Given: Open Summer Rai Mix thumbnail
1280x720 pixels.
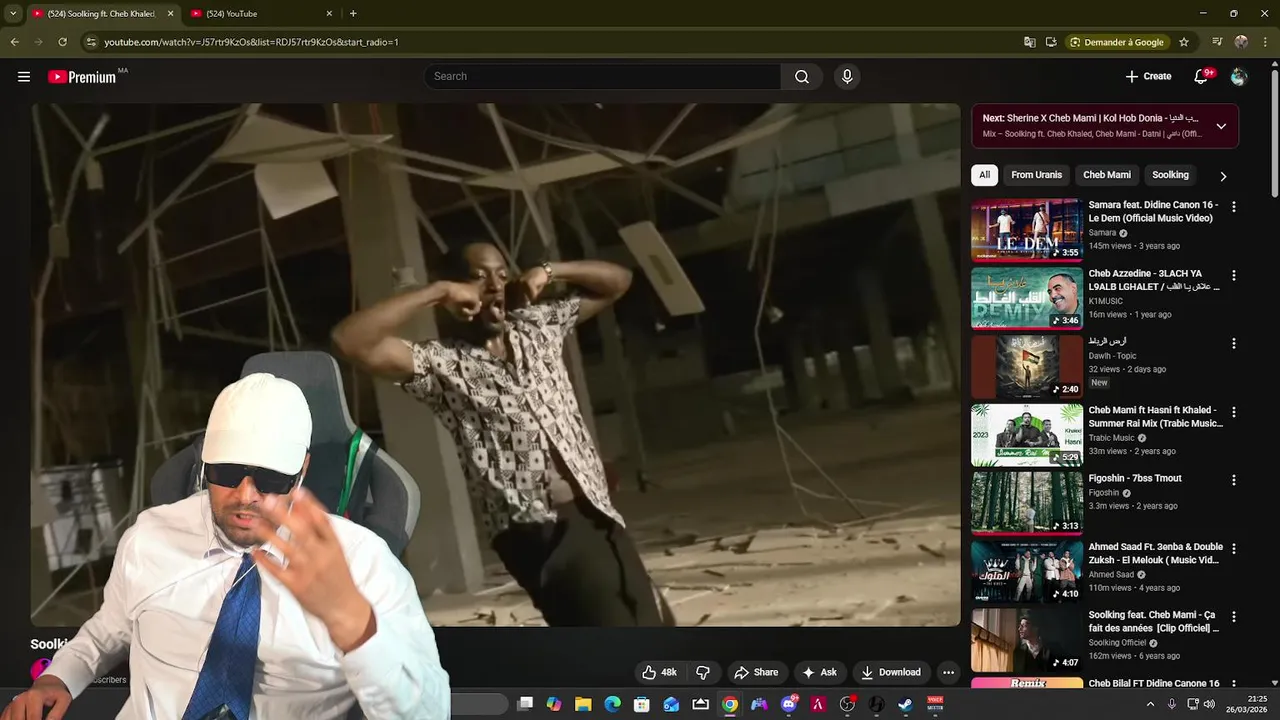Looking at the screenshot, I should point(1026,435).
